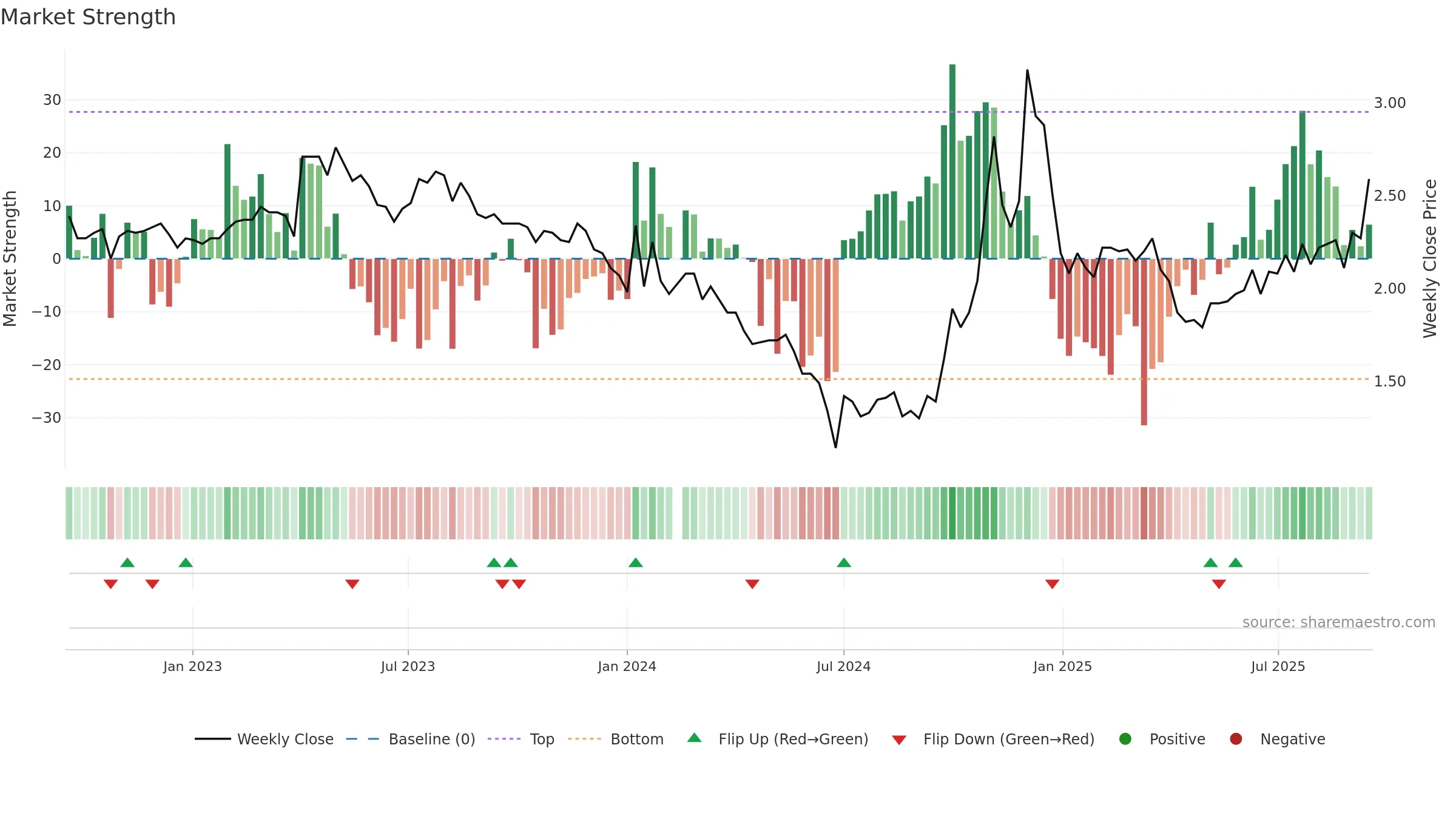1456x819 pixels.
Task: Toggle the Weekly Close legend entry
Action: point(264,739)
